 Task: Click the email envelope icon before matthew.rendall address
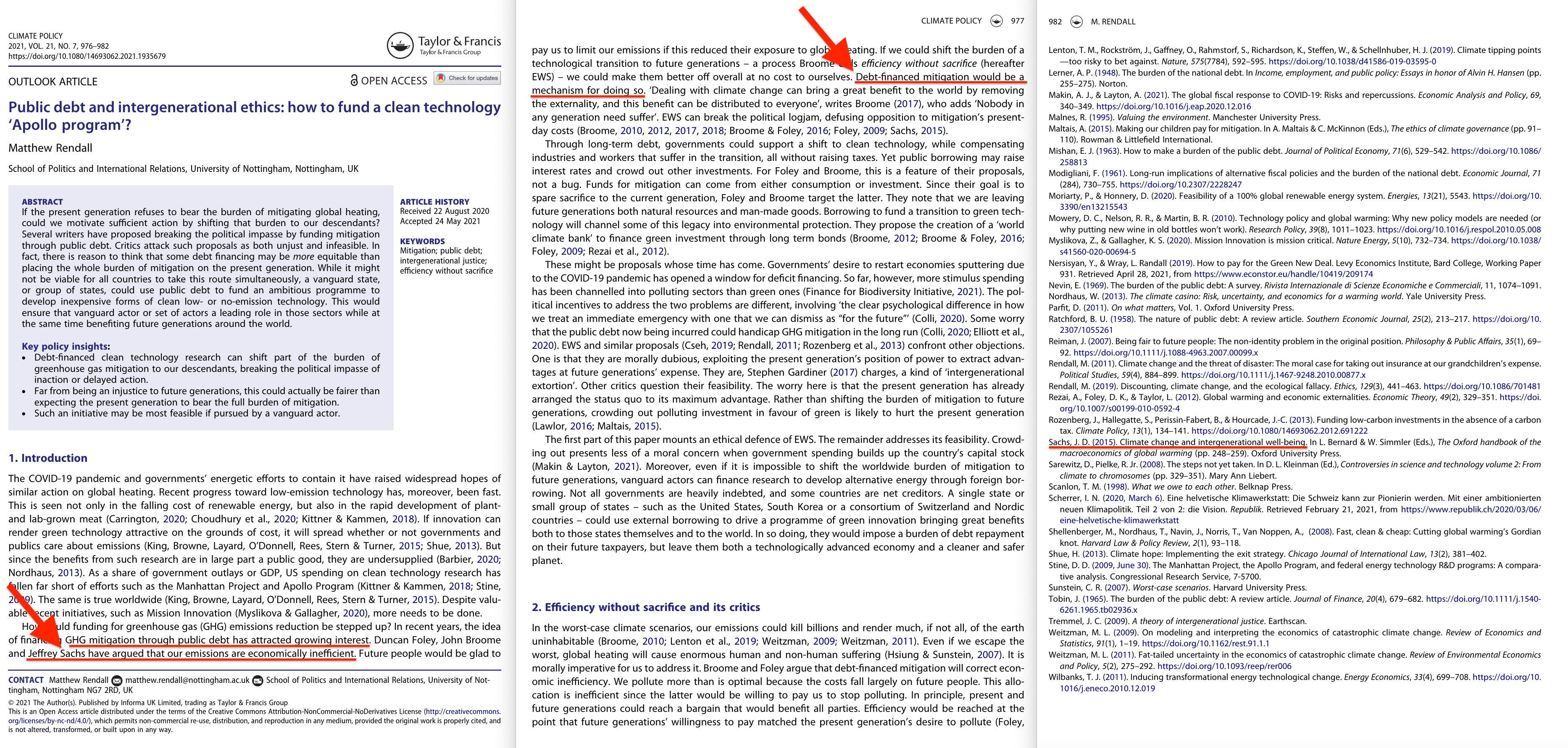tap(117, 680)
